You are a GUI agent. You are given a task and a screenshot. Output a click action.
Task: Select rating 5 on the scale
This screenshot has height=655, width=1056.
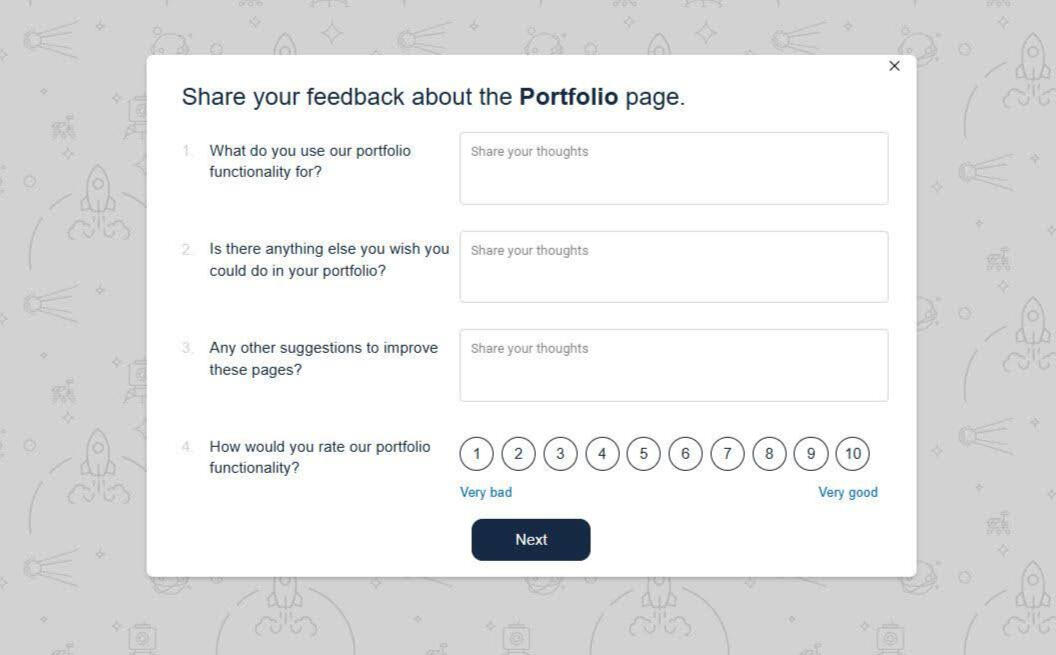pos(643,454)
